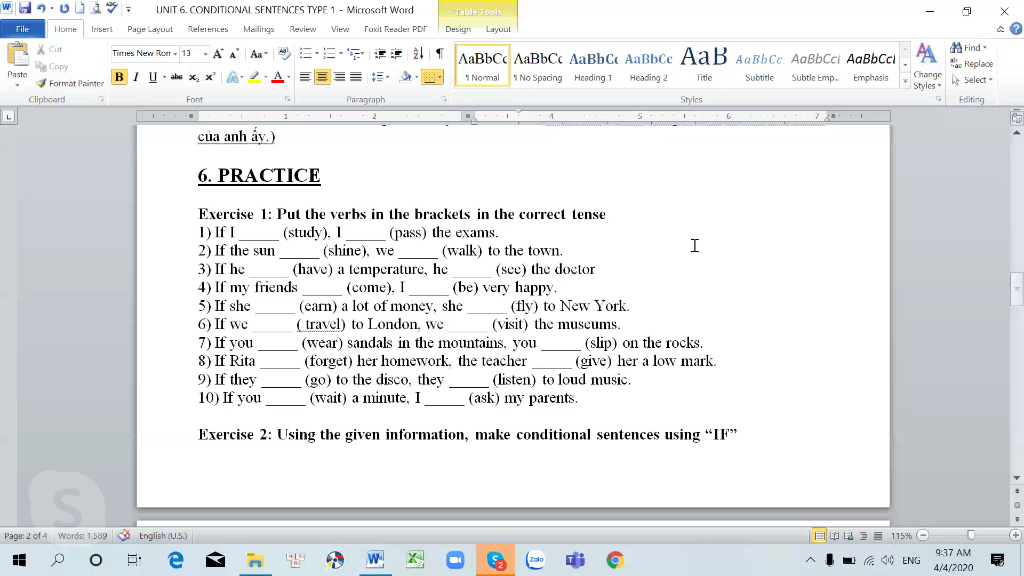Set Align Text Right
Viewport: 1024px width, 576px height.
click(x=339, y=77)
